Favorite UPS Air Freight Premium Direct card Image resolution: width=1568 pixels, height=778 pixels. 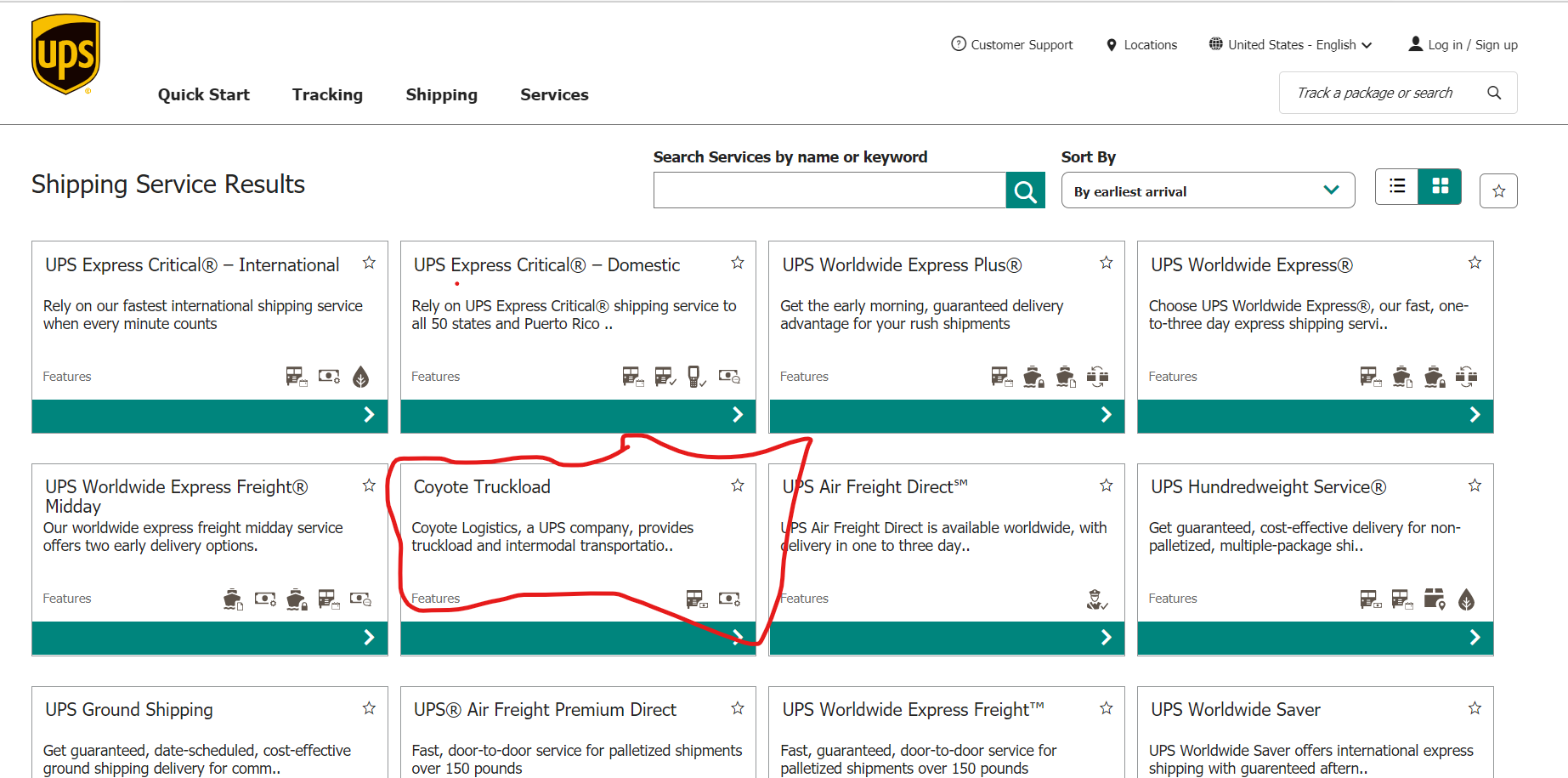738,708
